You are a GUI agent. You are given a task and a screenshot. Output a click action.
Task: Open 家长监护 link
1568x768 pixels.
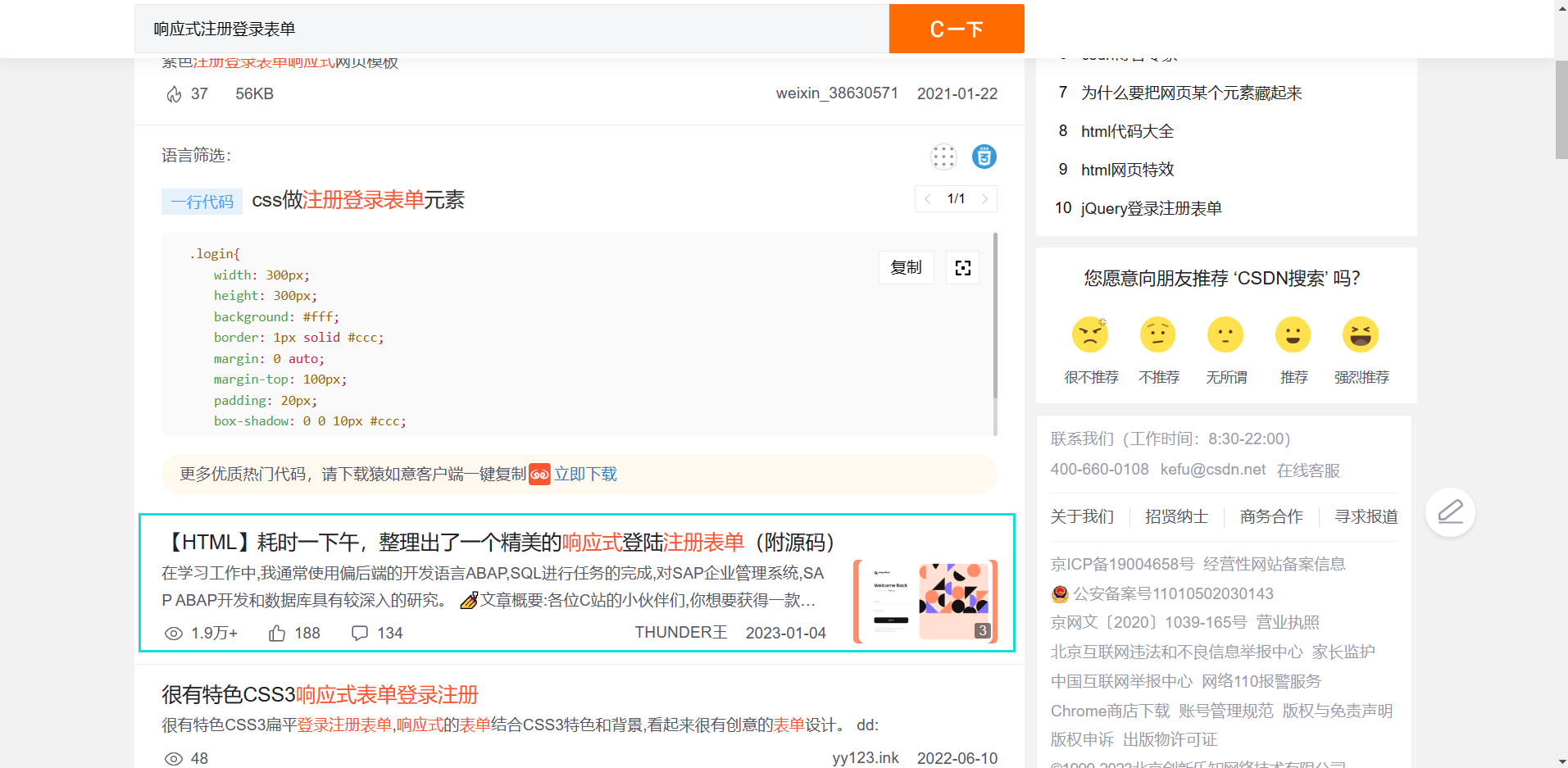[x=1343, y=652]
